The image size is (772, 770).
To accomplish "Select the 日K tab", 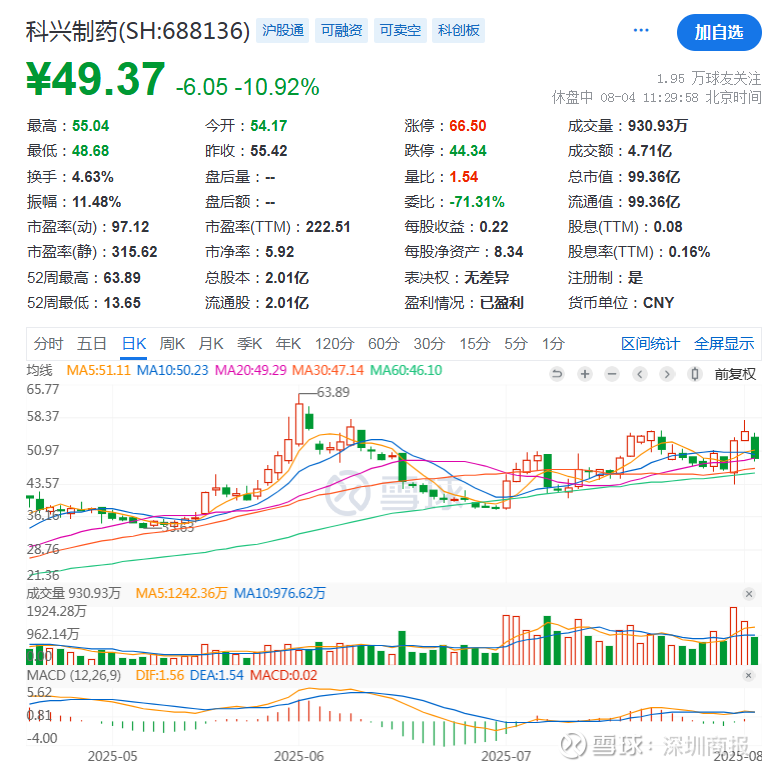I will [x=134, y=344].
